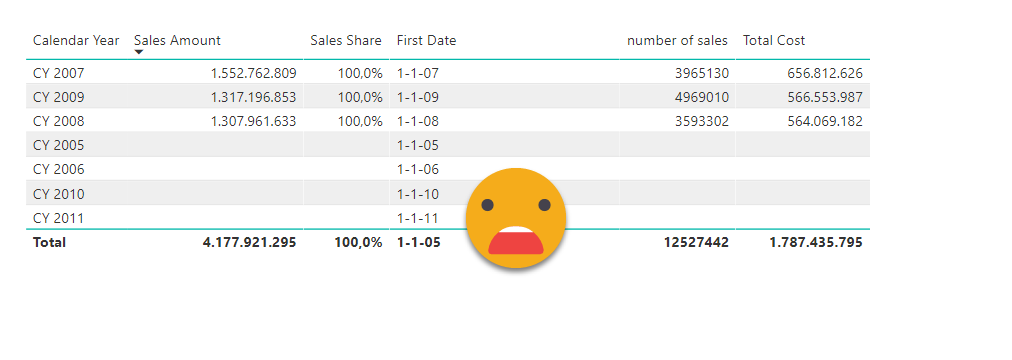
Task: Click the sort arrow under Sales Amount
Action: coord(139,52)
